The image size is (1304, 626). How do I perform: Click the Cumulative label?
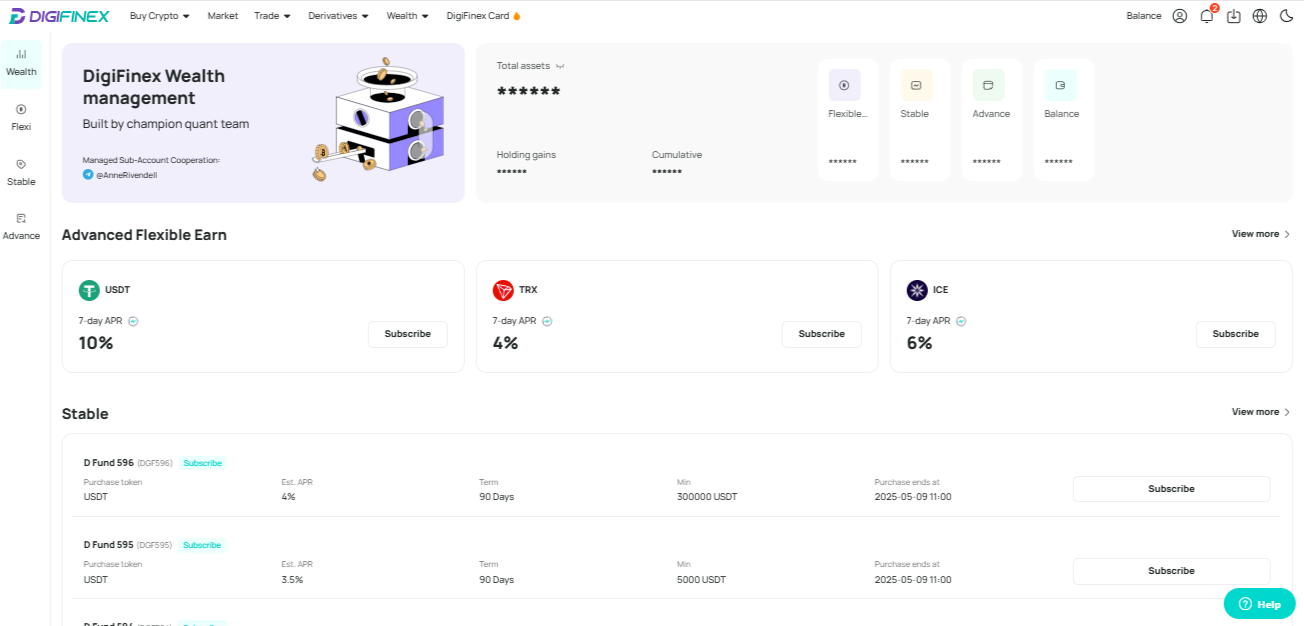tap(677, 155)
